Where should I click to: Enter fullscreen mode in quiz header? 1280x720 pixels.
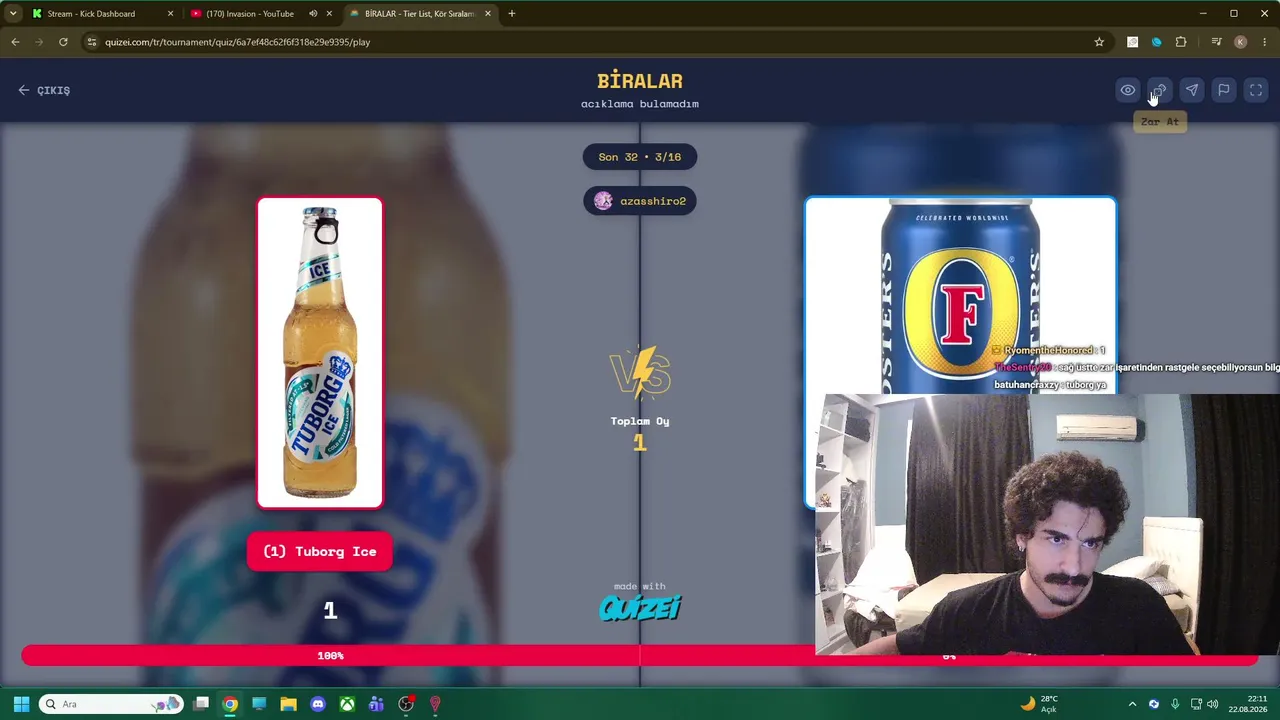click(1255, 90)
